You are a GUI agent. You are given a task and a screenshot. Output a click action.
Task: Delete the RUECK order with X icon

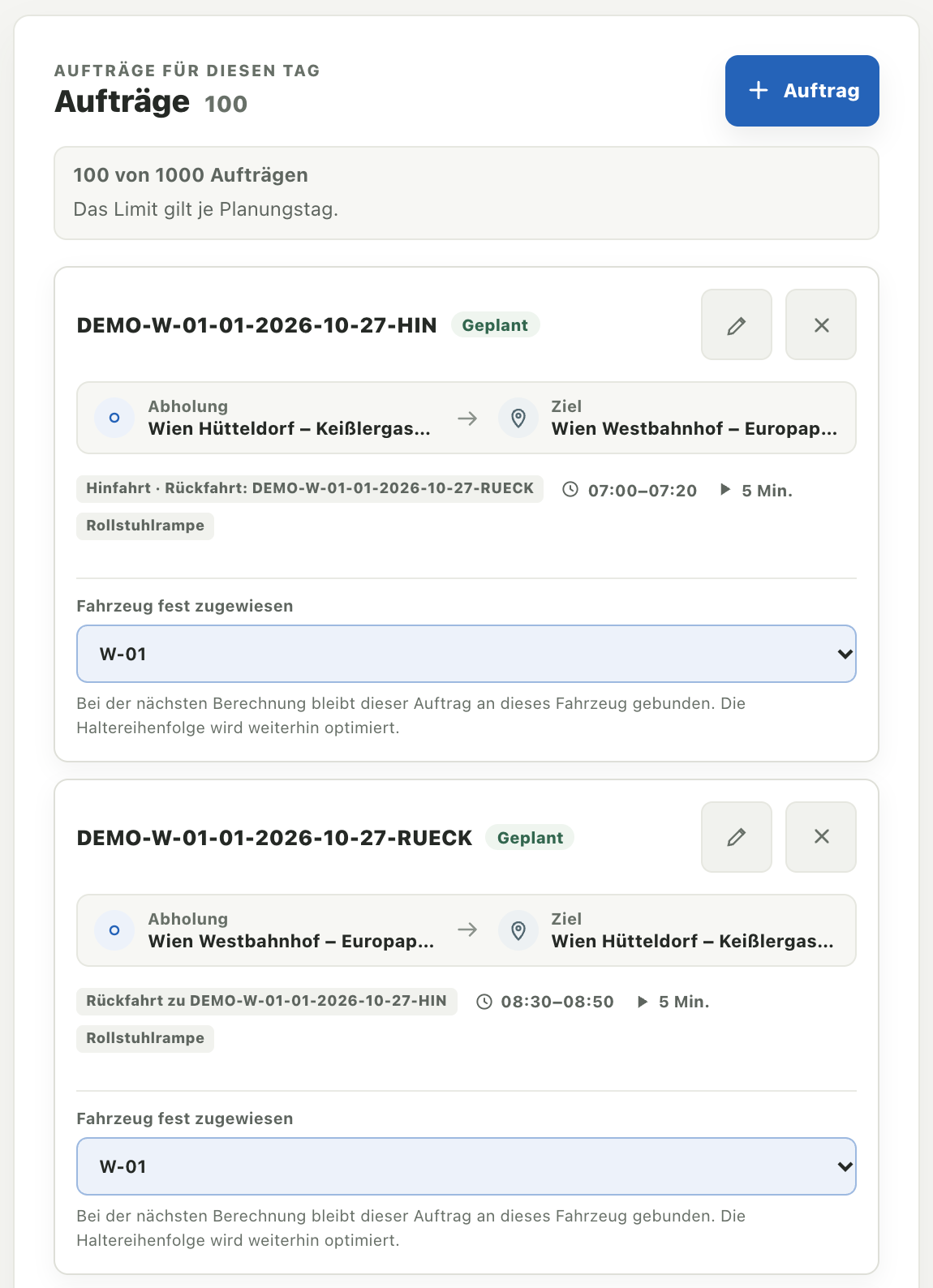(x=821, y=837)
